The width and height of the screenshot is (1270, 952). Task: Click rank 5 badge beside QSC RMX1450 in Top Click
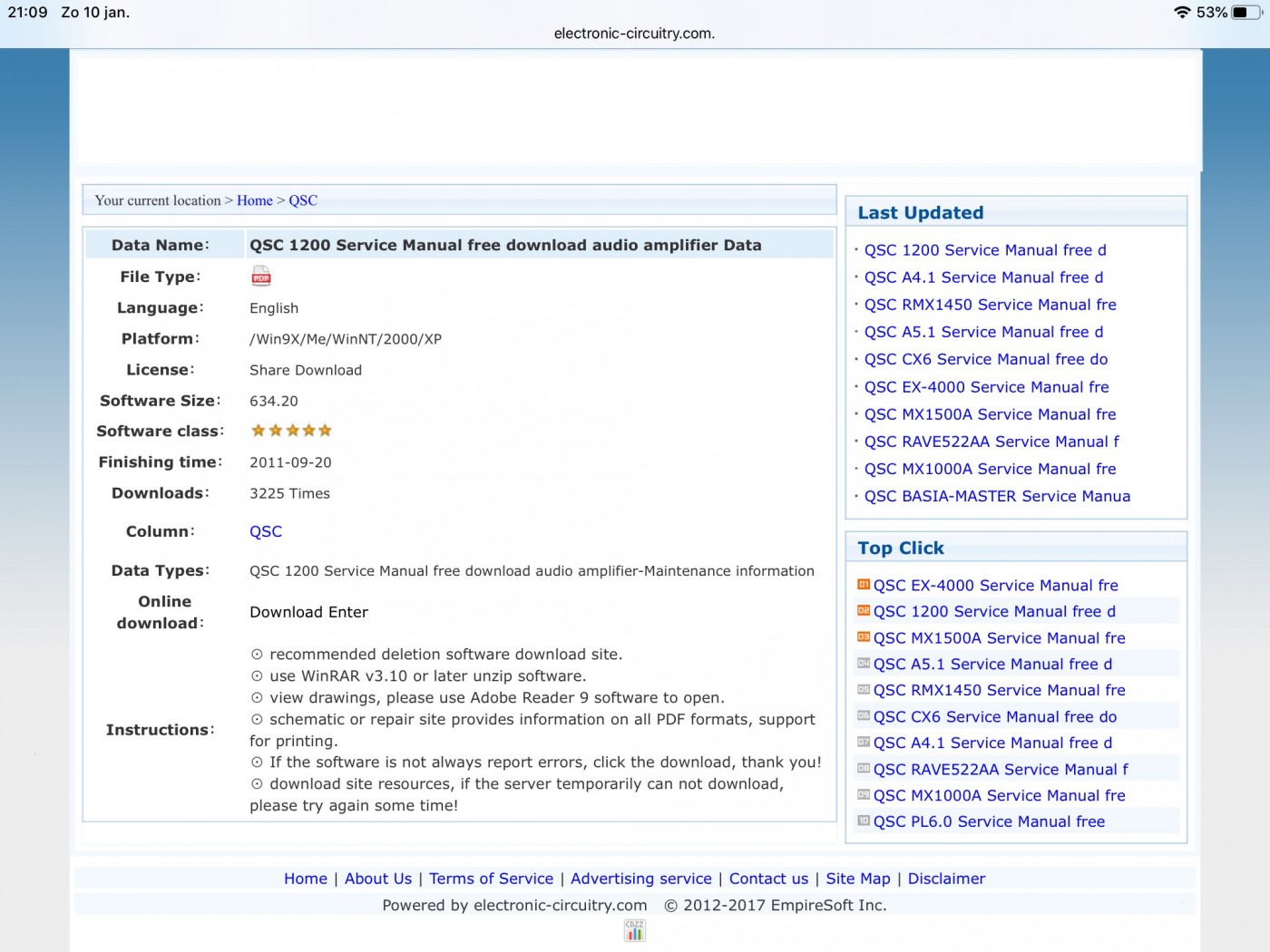click(x=864, y=690)
